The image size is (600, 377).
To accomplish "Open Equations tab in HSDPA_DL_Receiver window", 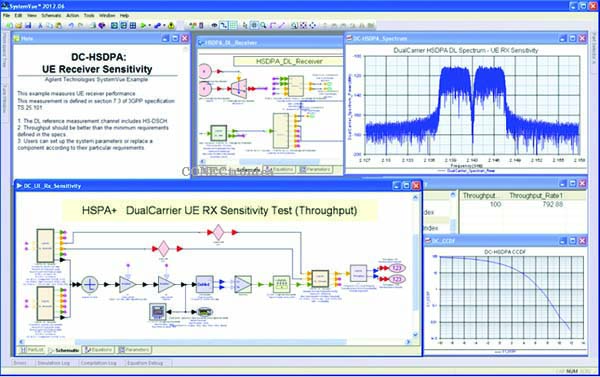I will pyautogui.click(x=279, y=169).
